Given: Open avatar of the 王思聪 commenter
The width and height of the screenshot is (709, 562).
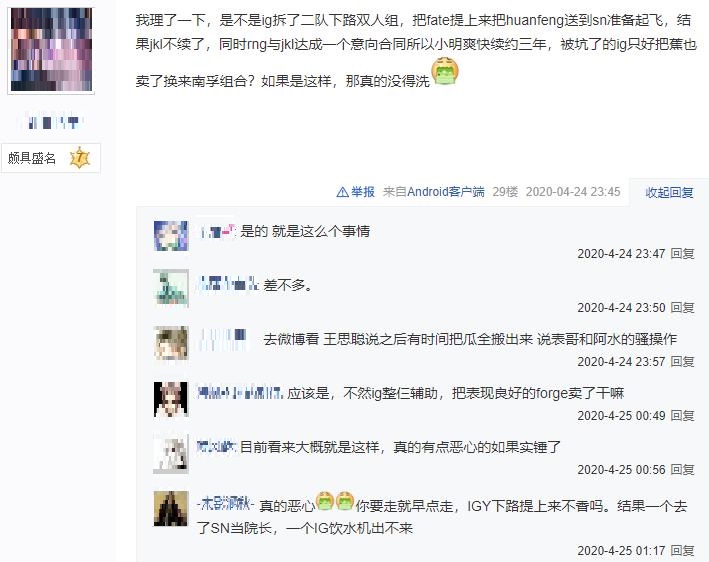Looking at the screenshot, I should click(x=171, y=343).
